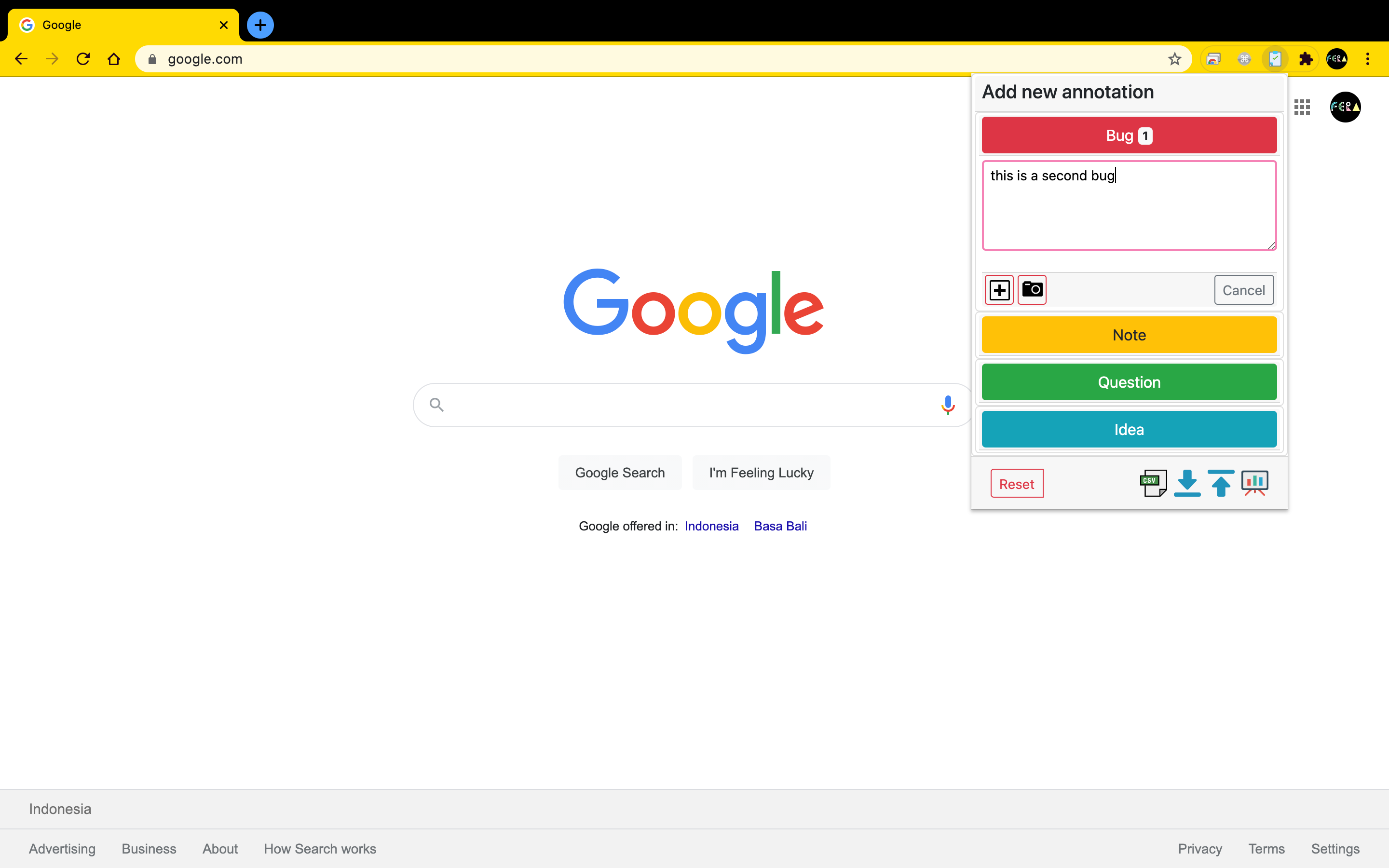This screenshot has height=868, width=1389.
Task: Click the voice search microphone icon
Action: click(948, 405)
